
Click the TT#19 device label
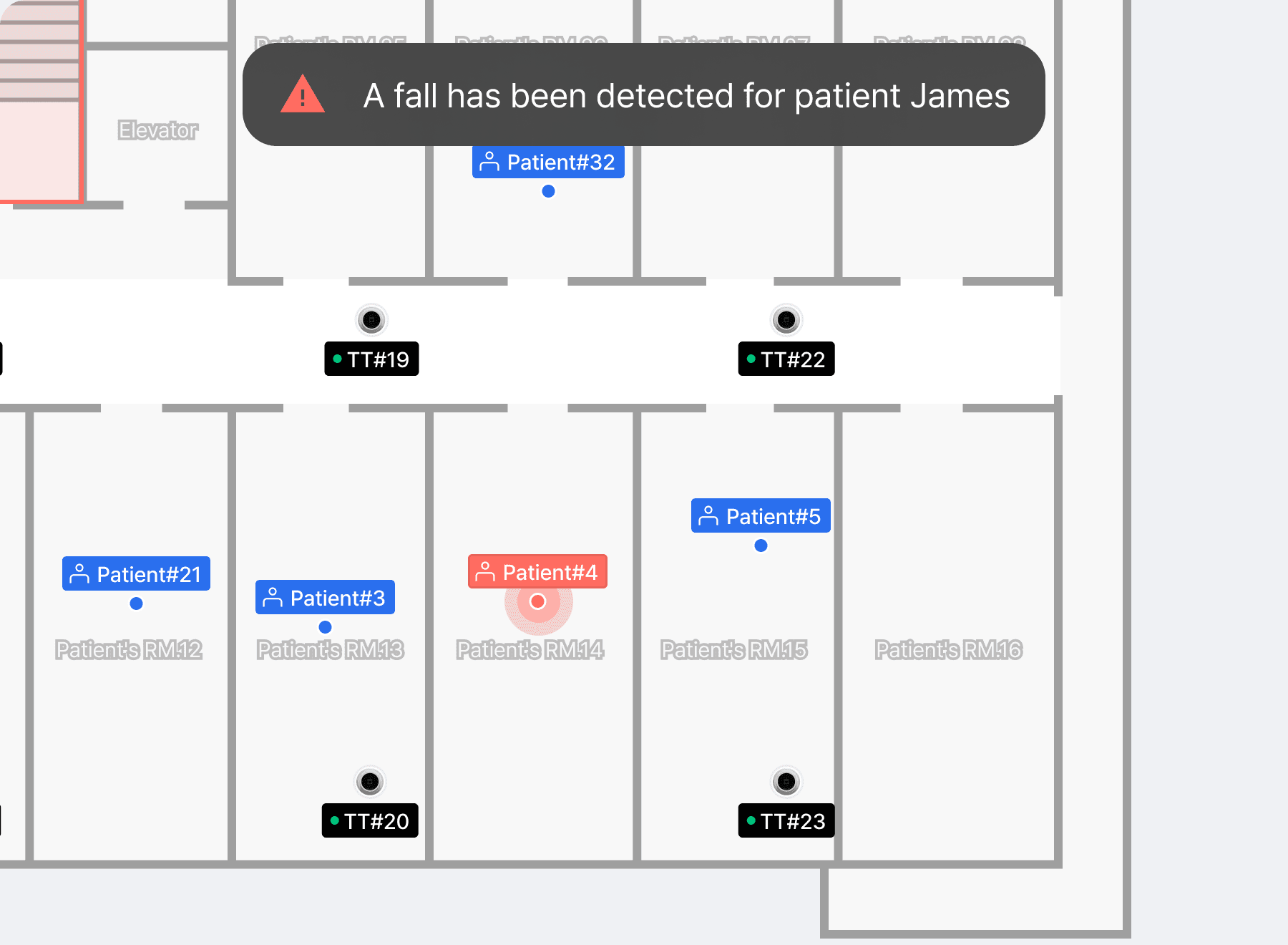click(x=371, y=359)
